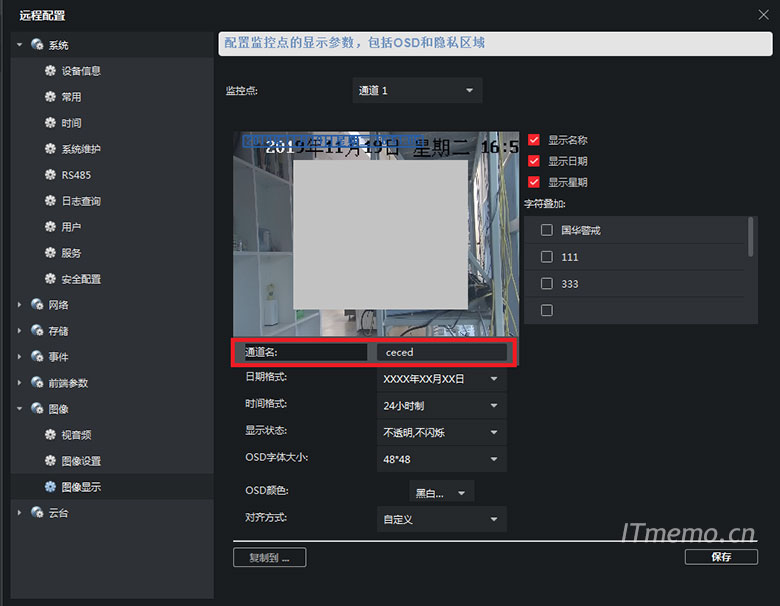This screenshot has height=606, width=780.
Task: Open the 监控点 通道 1 dropdown
Action: pos(417,91)
